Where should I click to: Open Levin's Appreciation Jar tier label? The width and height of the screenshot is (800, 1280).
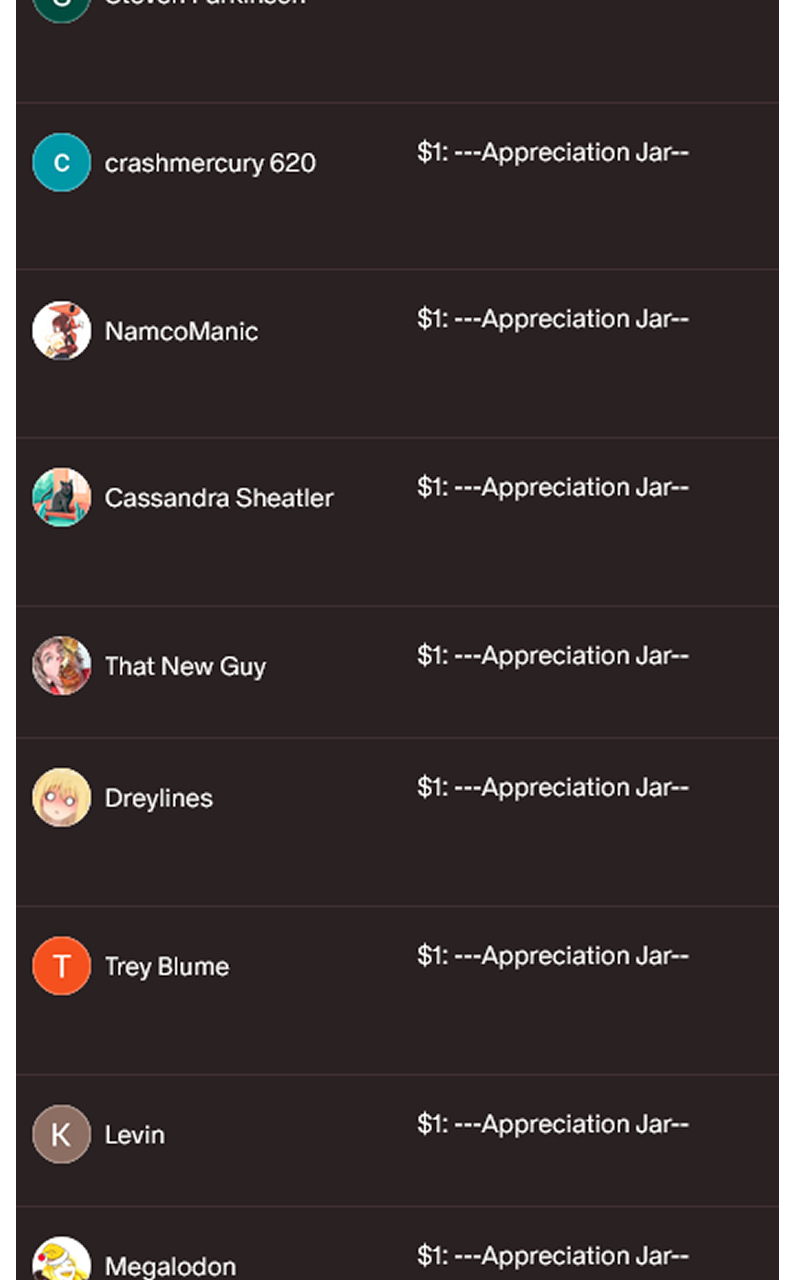pos(553,1124)
